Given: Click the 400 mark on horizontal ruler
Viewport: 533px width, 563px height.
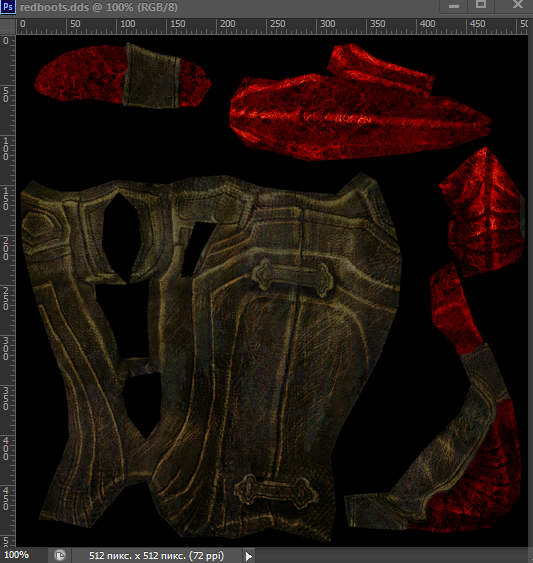Looking at the screenshot, I should pos(427,24).
